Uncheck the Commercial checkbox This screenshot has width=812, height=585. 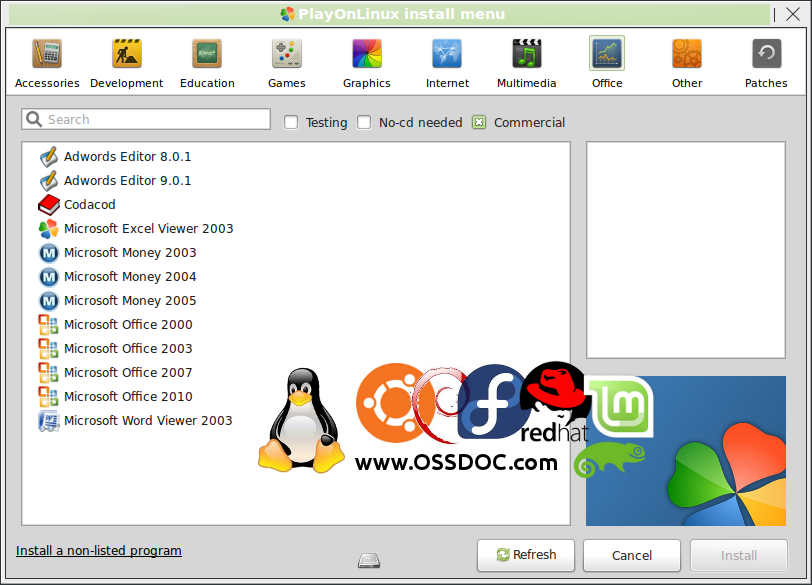click(479, 122)
